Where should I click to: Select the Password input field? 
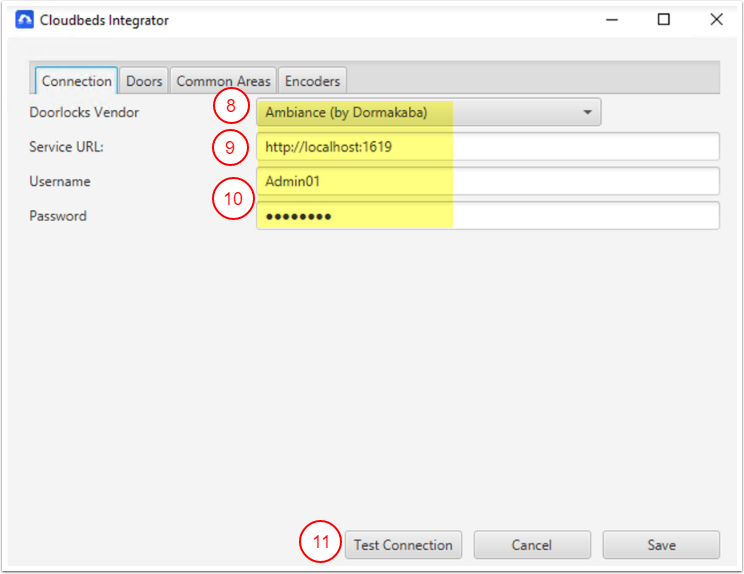pyautogui.click(x=487, y=215)
